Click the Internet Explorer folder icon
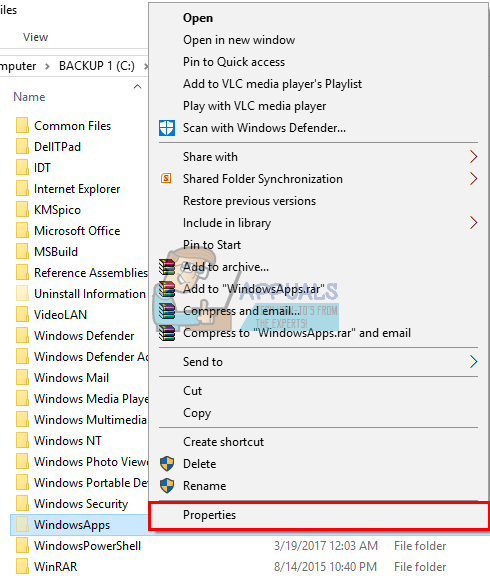 click(x=22, y=188)
